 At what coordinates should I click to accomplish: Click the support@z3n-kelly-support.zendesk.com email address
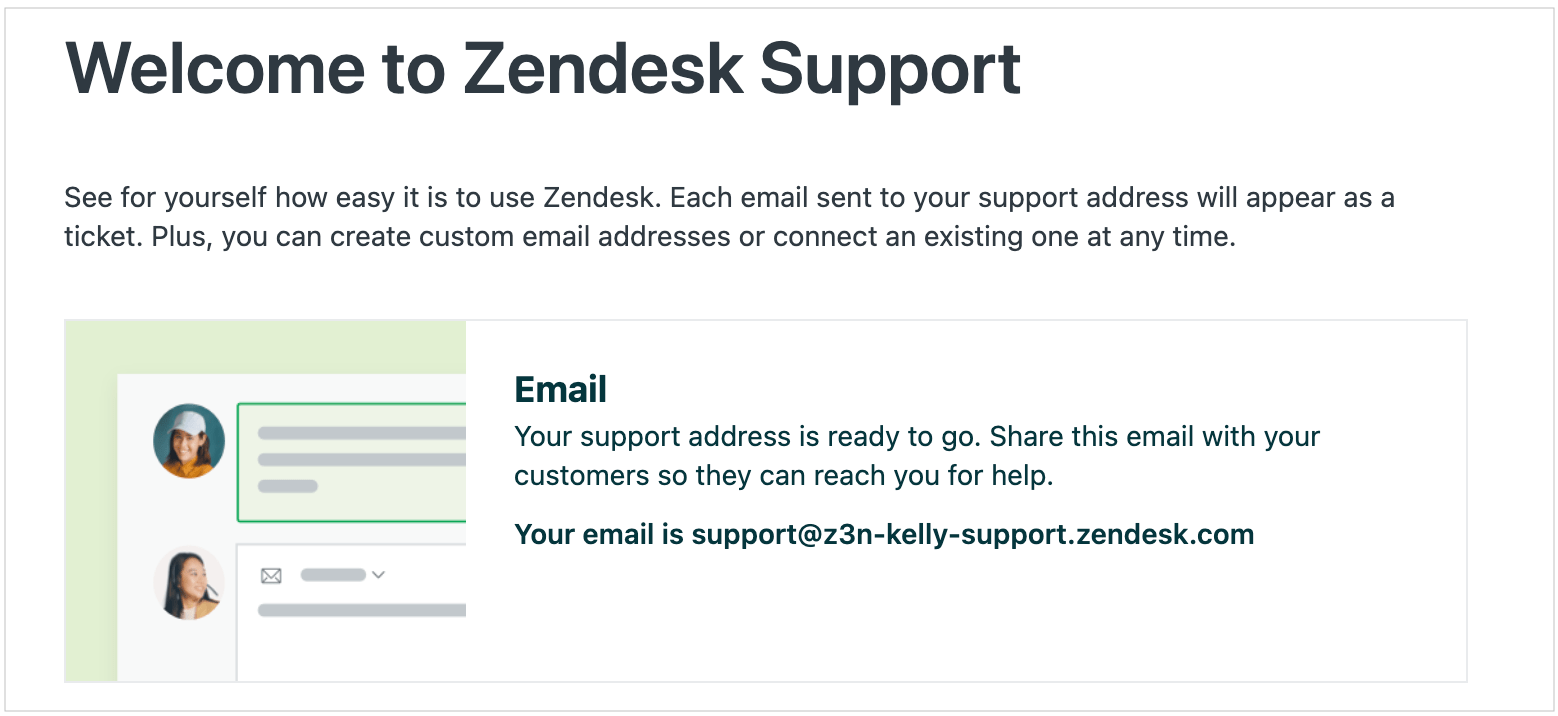coord(972,534)
